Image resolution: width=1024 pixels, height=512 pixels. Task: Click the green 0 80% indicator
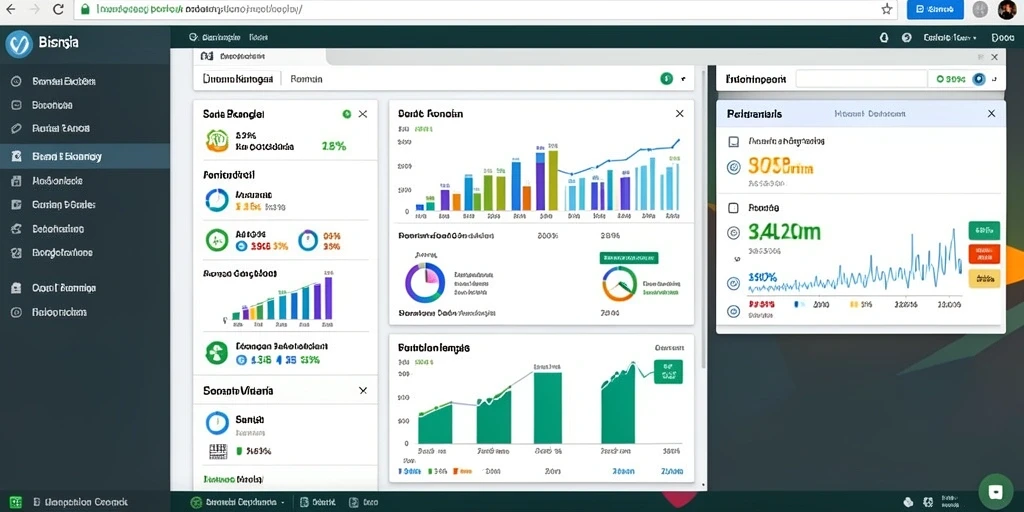tap(950, 80)
